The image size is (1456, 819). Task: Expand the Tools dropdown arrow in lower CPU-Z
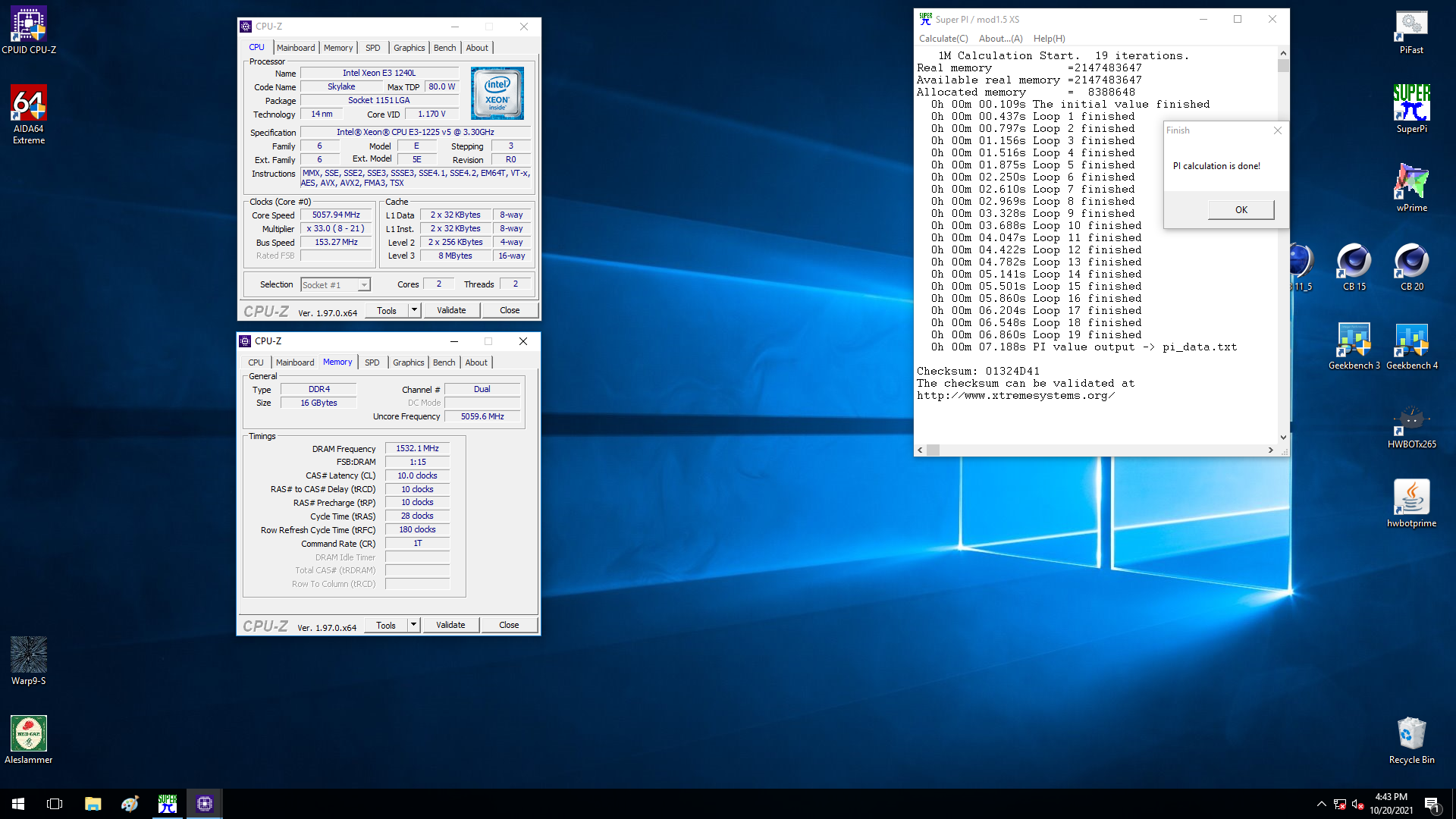[x=413, y=625]
